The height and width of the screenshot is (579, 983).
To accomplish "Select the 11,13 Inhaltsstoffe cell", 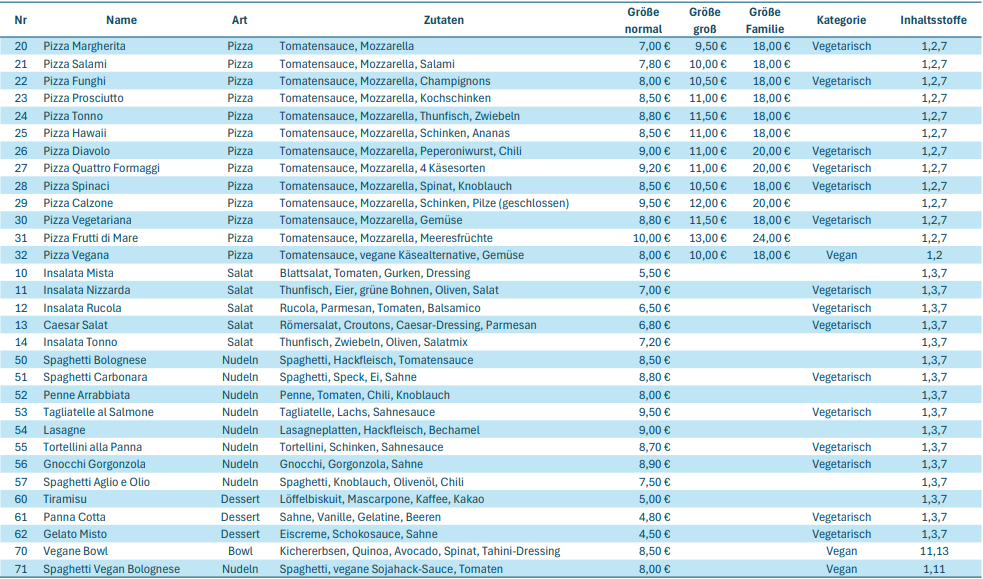I will tap(934, 551).
